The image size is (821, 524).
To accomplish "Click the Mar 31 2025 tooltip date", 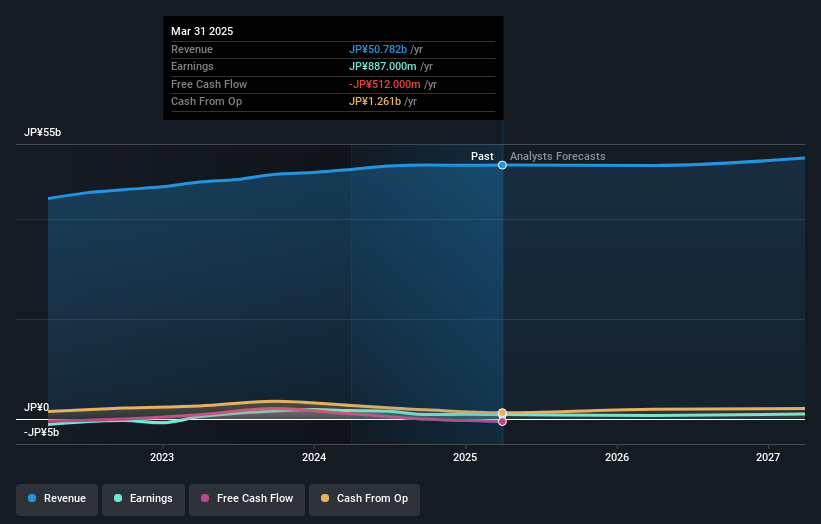I will 202,31.
